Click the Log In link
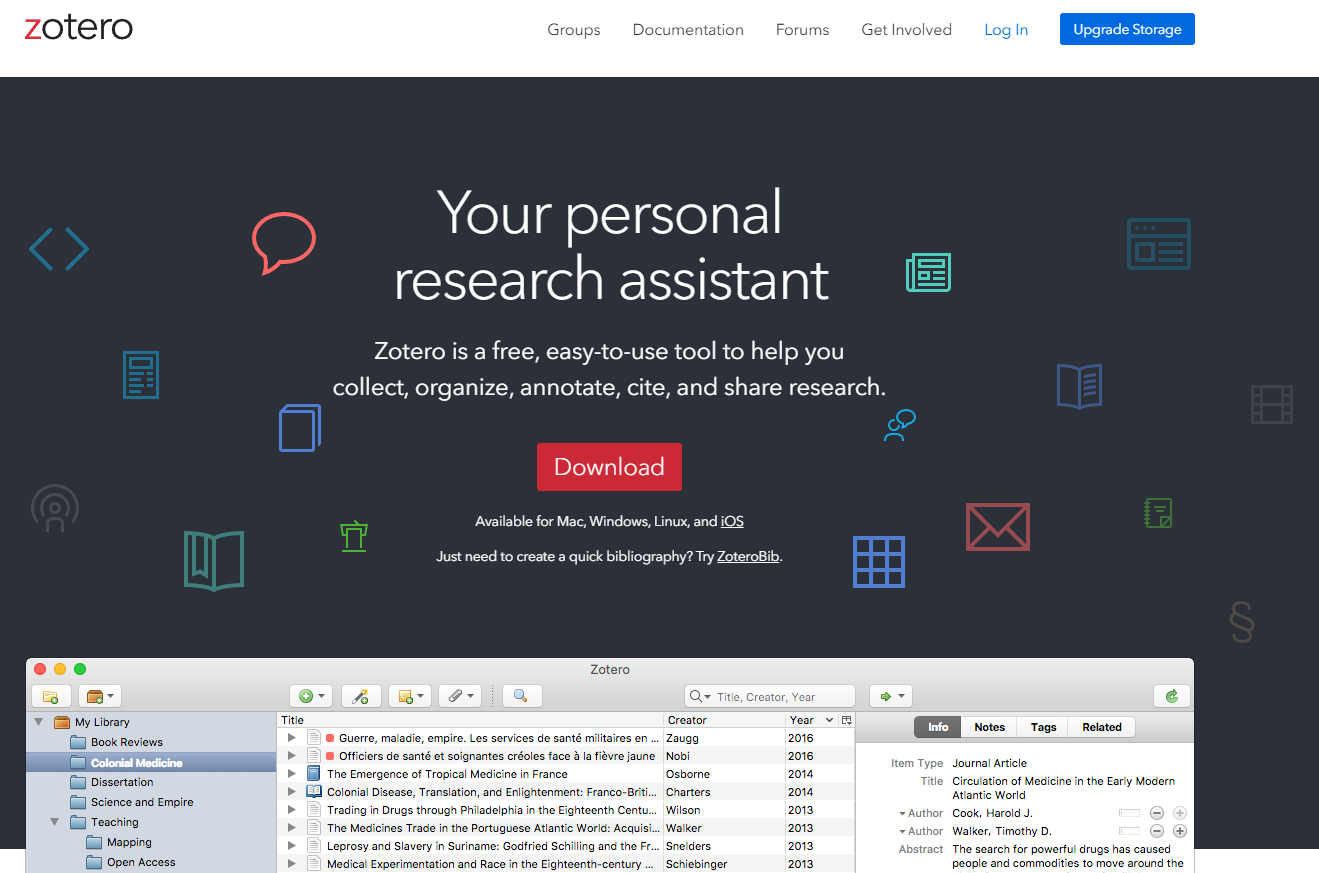The image size is (1319, 873). 1006,30
